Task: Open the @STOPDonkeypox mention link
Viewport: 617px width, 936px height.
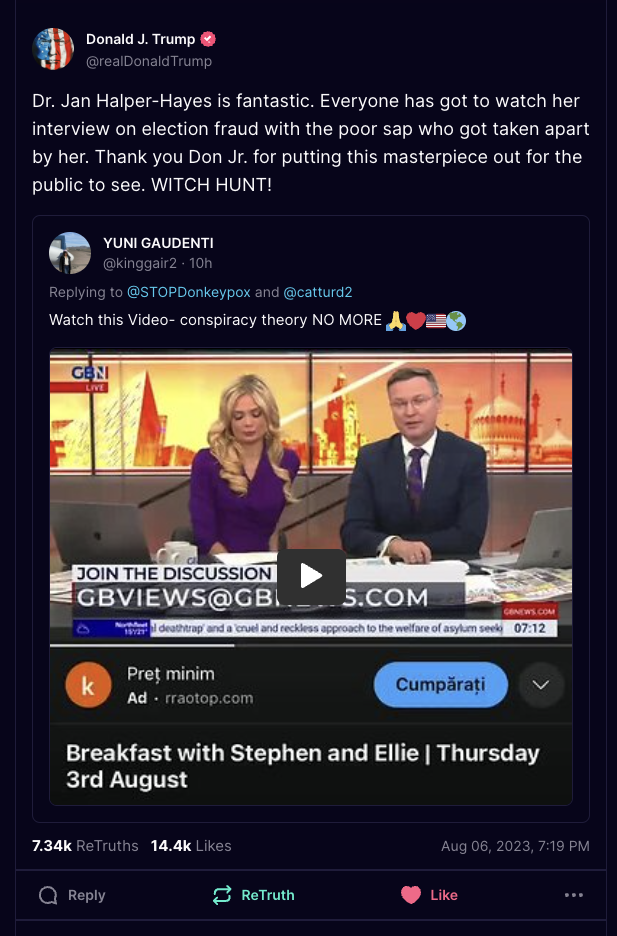Action: click(x=189, y=292)
